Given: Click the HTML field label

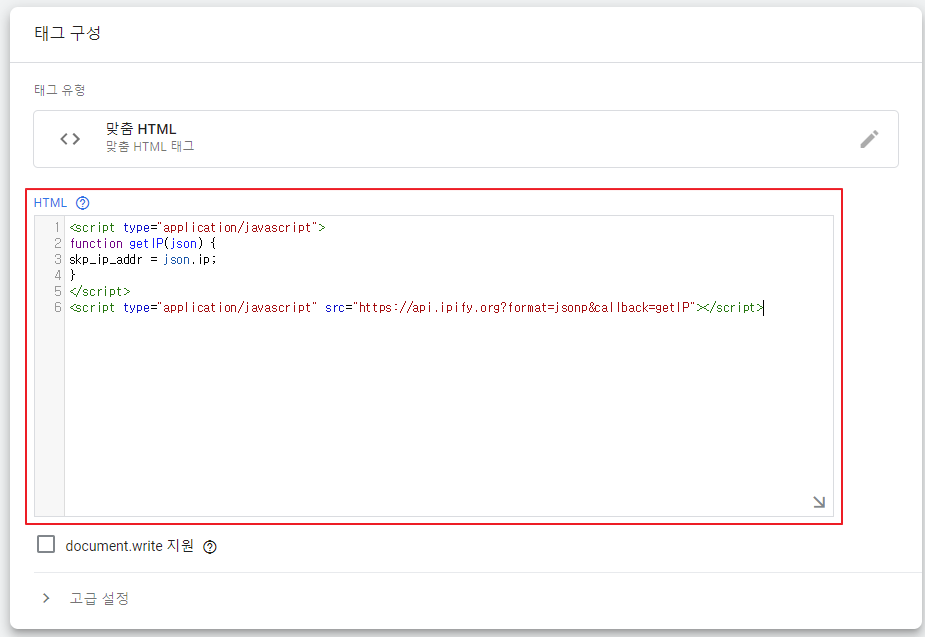Looking at the screenshot, I should point(50,203).
